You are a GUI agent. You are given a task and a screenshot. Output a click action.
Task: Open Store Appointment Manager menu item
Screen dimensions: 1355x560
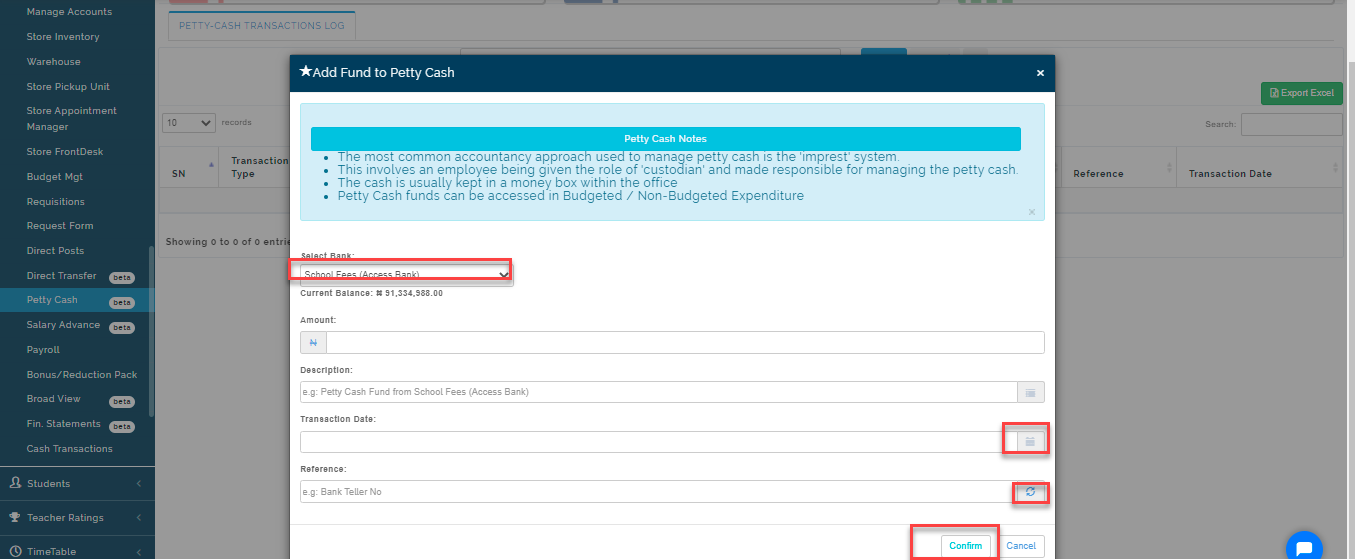click(x=71, y=119)
